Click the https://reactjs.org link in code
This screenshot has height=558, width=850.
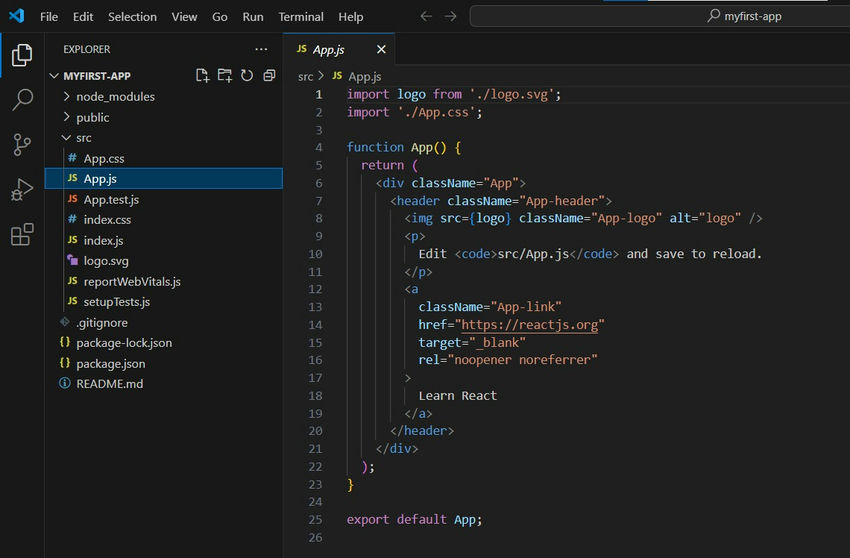(x=532, y=325)
